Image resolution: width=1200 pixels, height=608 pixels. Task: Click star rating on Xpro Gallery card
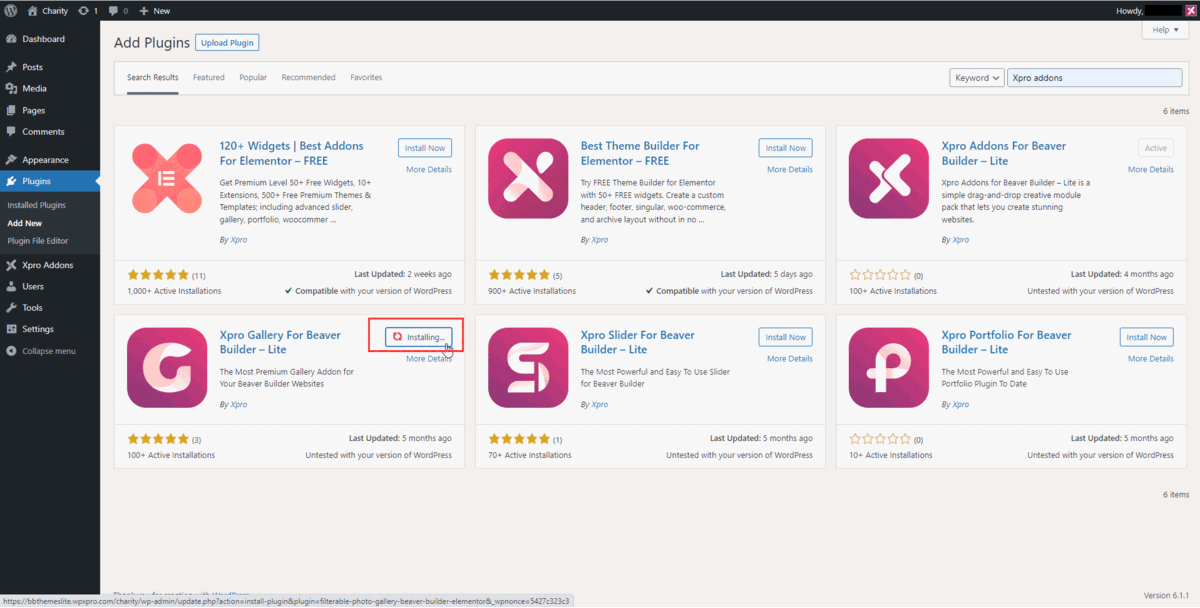[x=158, y=439]
